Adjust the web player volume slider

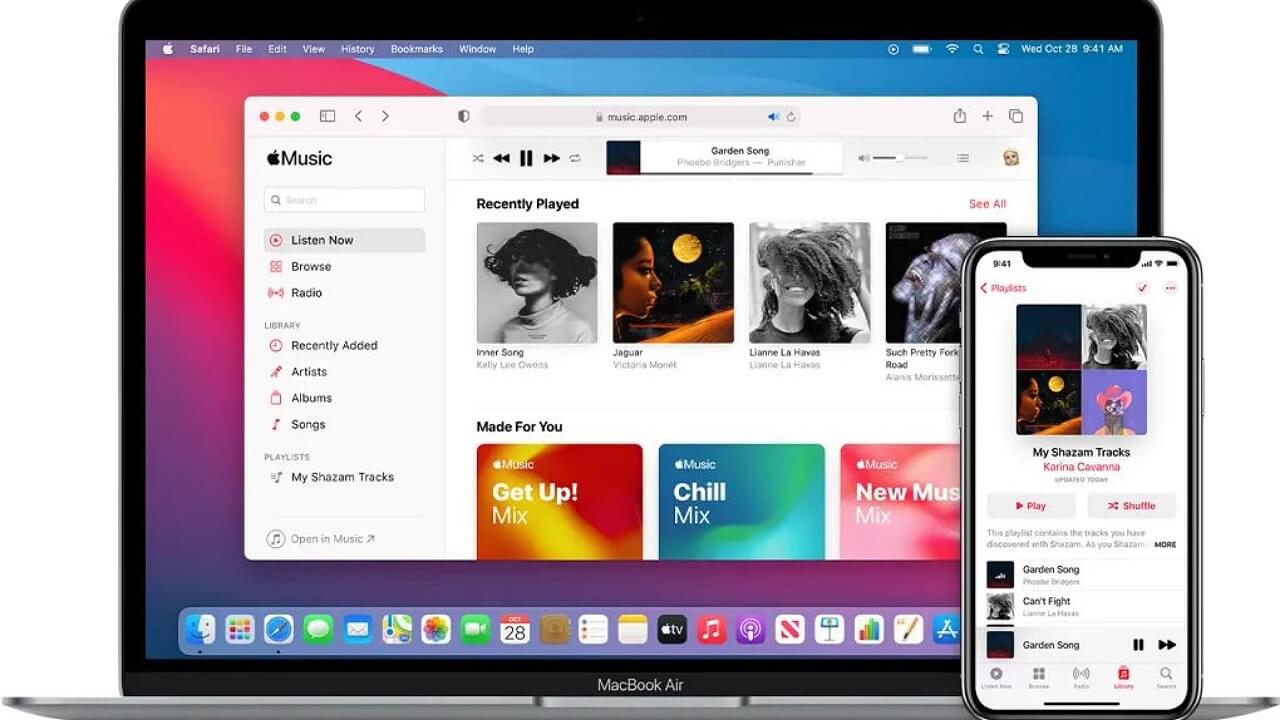[x=898, y=158]
